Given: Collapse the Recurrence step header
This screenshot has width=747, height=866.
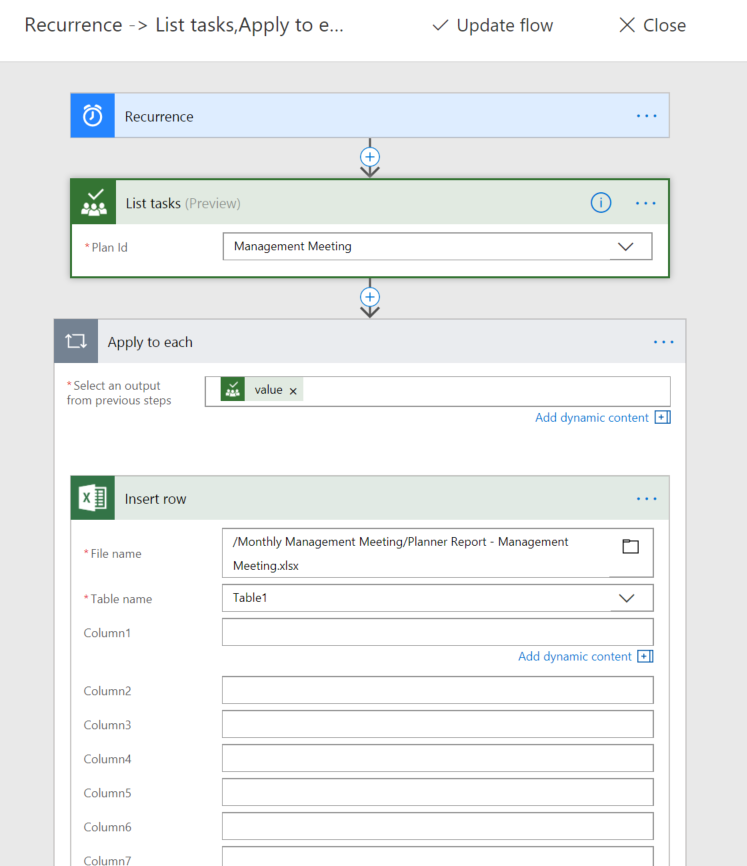Looking at the screenshot, I should click(x=370, y=115).
